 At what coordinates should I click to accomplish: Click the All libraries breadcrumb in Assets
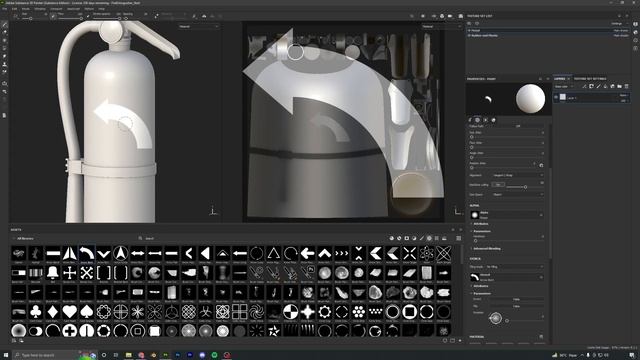pyautogui.click(x=25, y=238)
